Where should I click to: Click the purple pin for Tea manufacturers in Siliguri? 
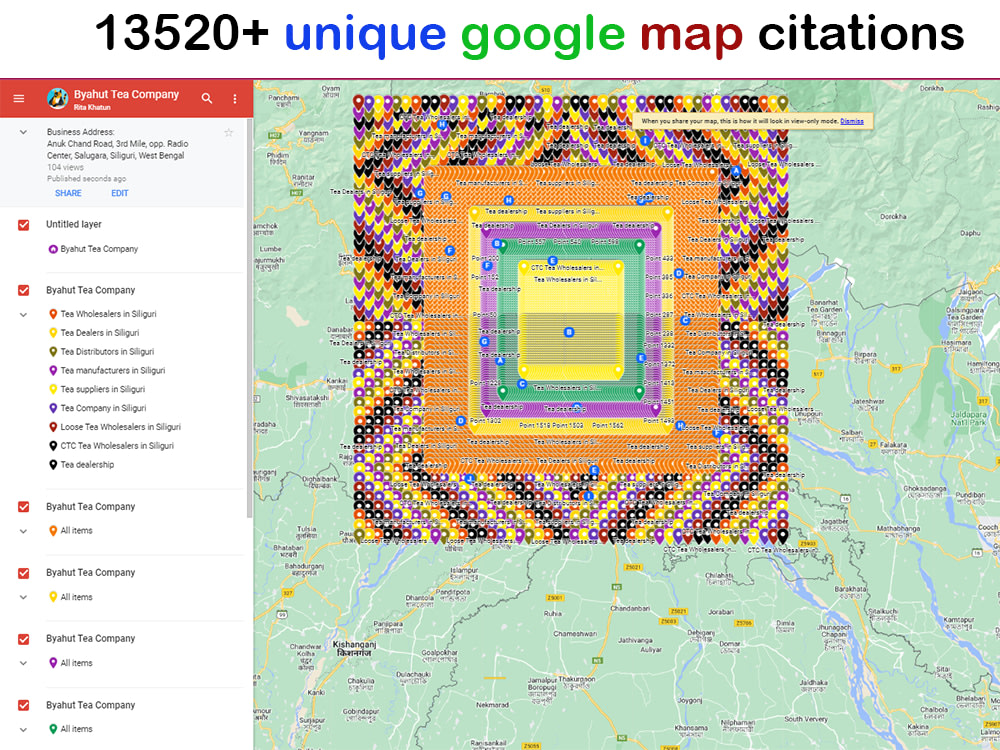tap(54, 370)
